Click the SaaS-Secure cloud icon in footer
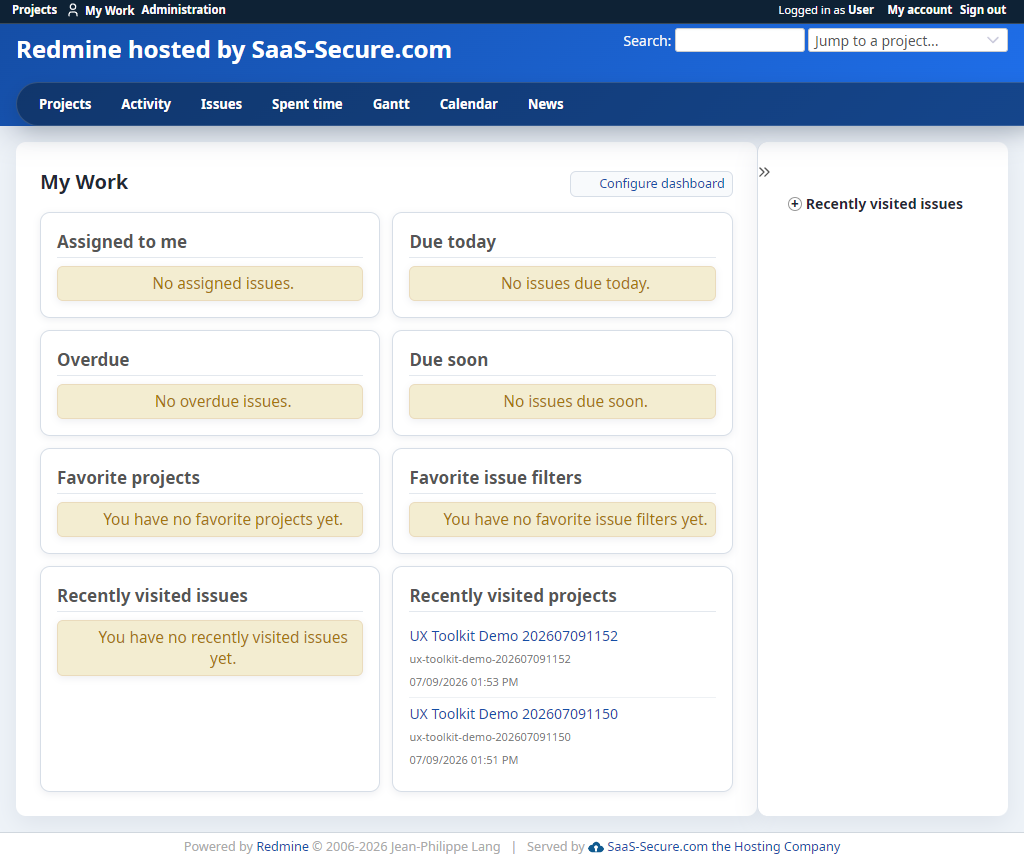1024x860 pixels. click(596, 847)
